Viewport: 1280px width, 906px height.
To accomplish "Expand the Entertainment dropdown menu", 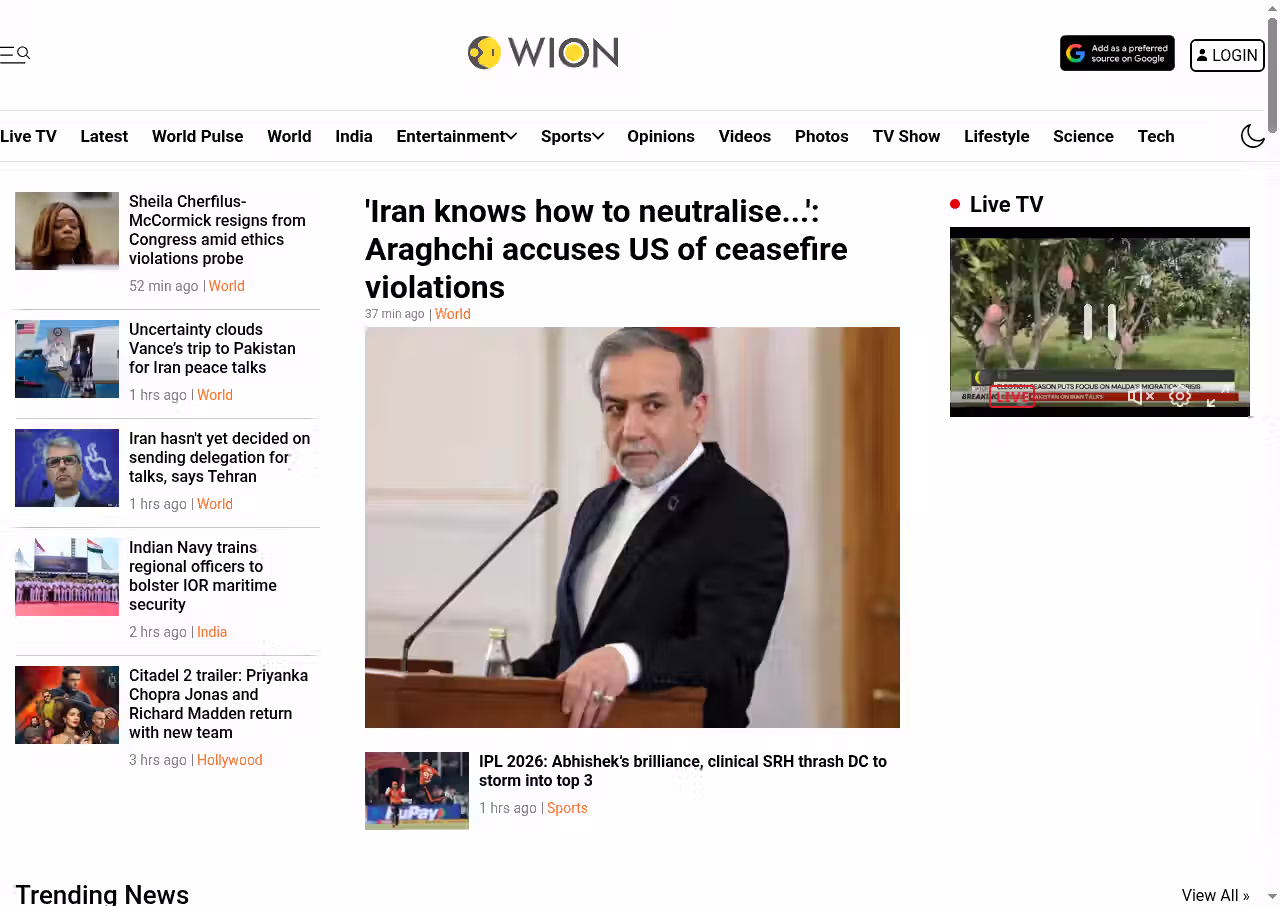I will [x=456, y=136].
